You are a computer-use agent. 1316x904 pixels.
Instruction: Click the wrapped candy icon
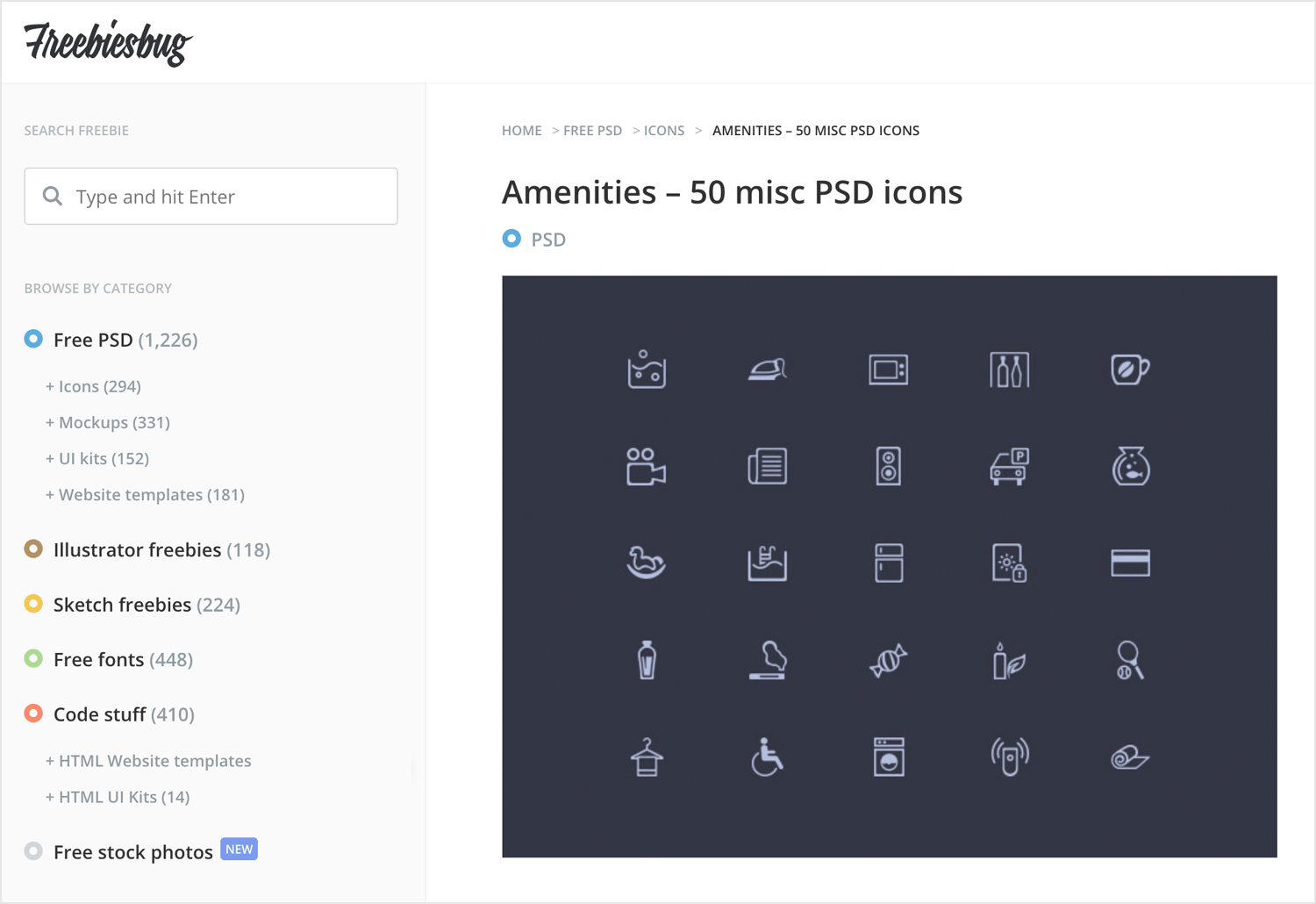[889, 660]
